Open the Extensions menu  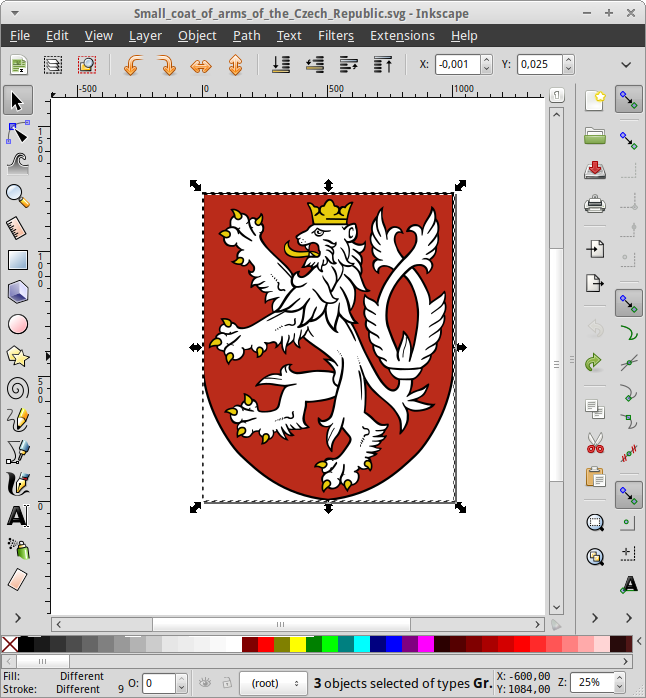402,35
